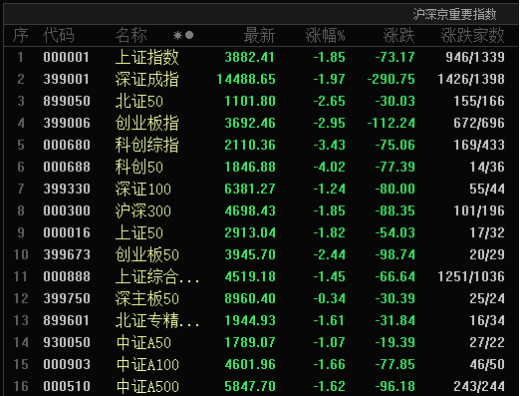Select the 中证A500 row name
The image size is (520, 396).
pyautogui.click(x=148, y=386)
